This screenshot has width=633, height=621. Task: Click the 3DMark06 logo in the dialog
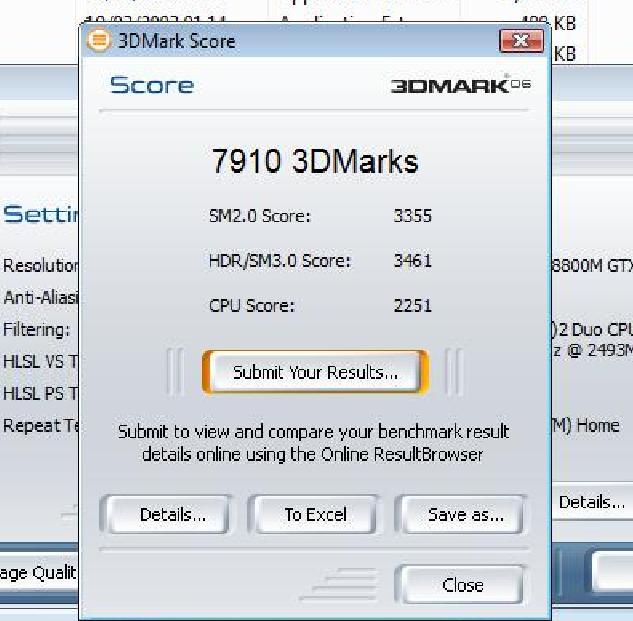point(460,85)
